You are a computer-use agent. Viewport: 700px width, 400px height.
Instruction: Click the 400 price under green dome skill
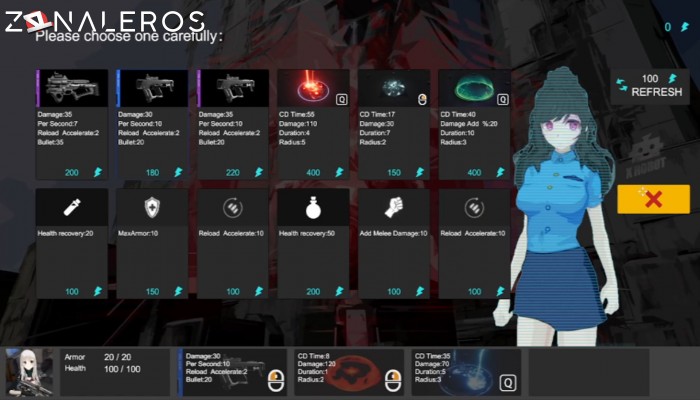pos(474,172)
